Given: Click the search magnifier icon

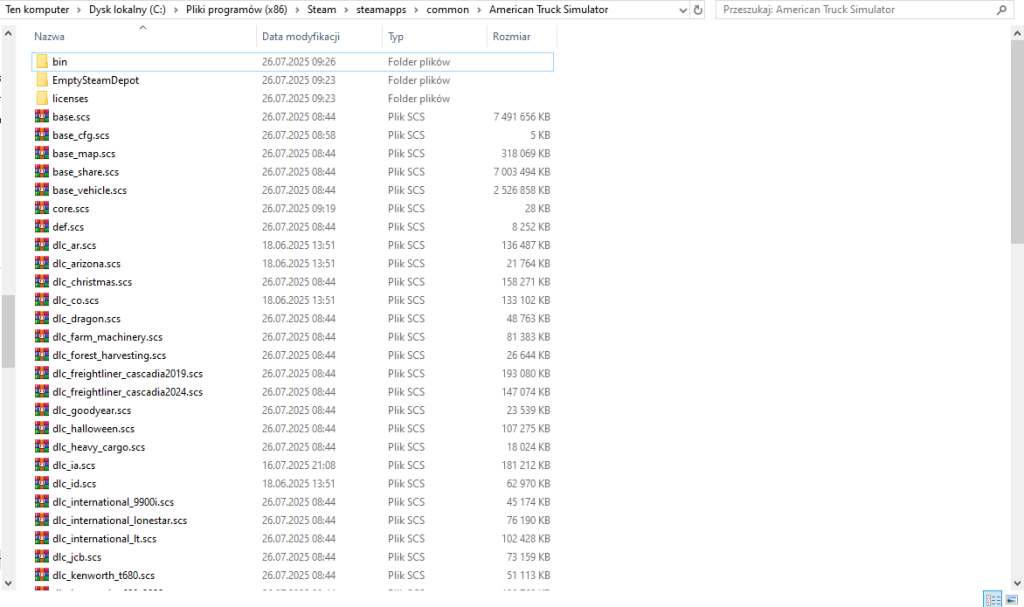Looking at the screenshot, I should pos(1001,10).
